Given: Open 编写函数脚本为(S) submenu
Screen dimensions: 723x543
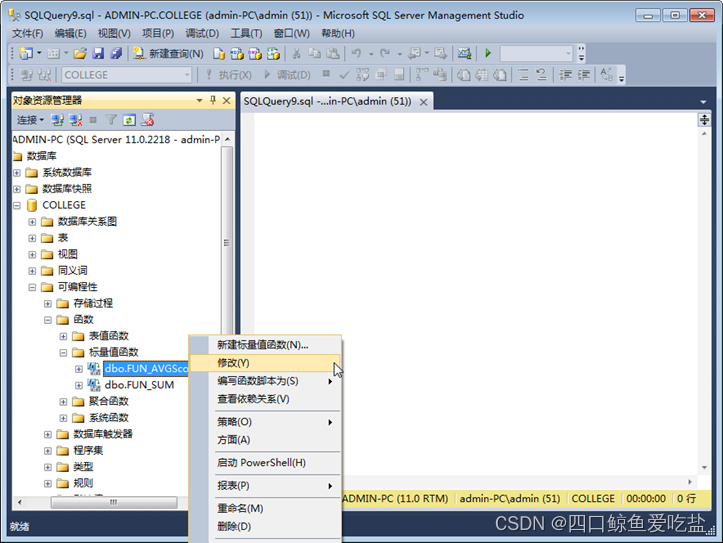Looking at the screenshot, I should tap(265, 381).
